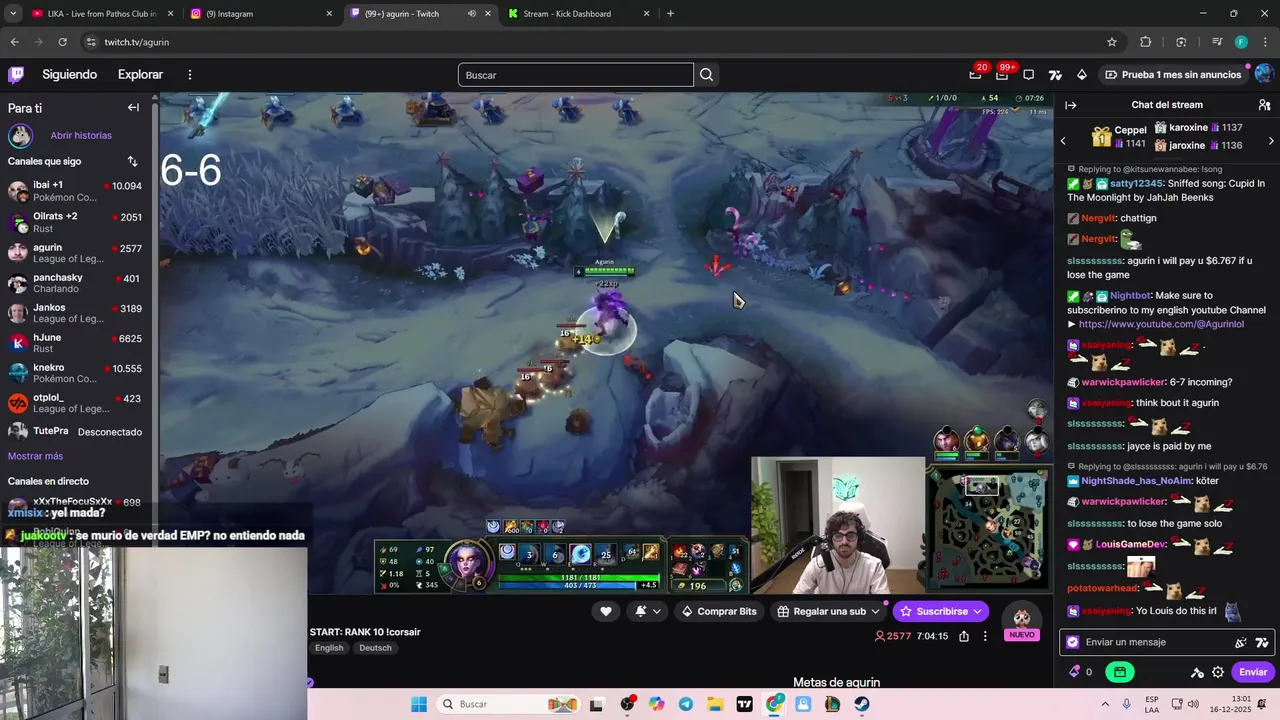Open Prime loot crown icon with 20 badge
This screenshot has height=720, width=1280.
pyautogui.click(x=975, y=75)
